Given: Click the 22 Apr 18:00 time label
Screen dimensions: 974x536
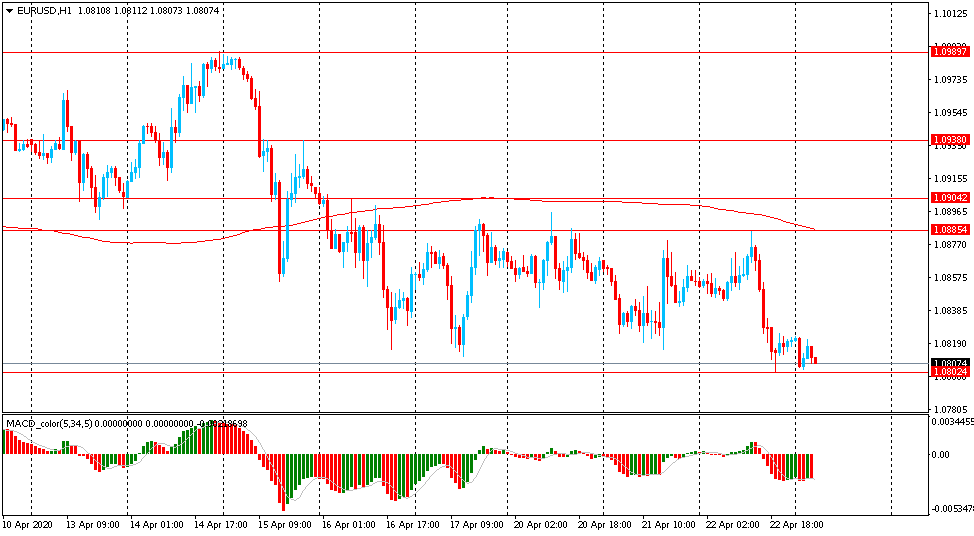Looking at the screenshot, I should click(797, 525).
